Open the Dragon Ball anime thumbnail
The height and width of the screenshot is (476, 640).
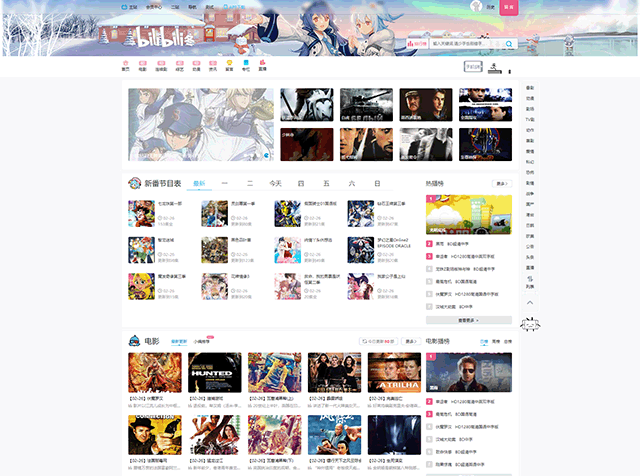tap(141, 214)
